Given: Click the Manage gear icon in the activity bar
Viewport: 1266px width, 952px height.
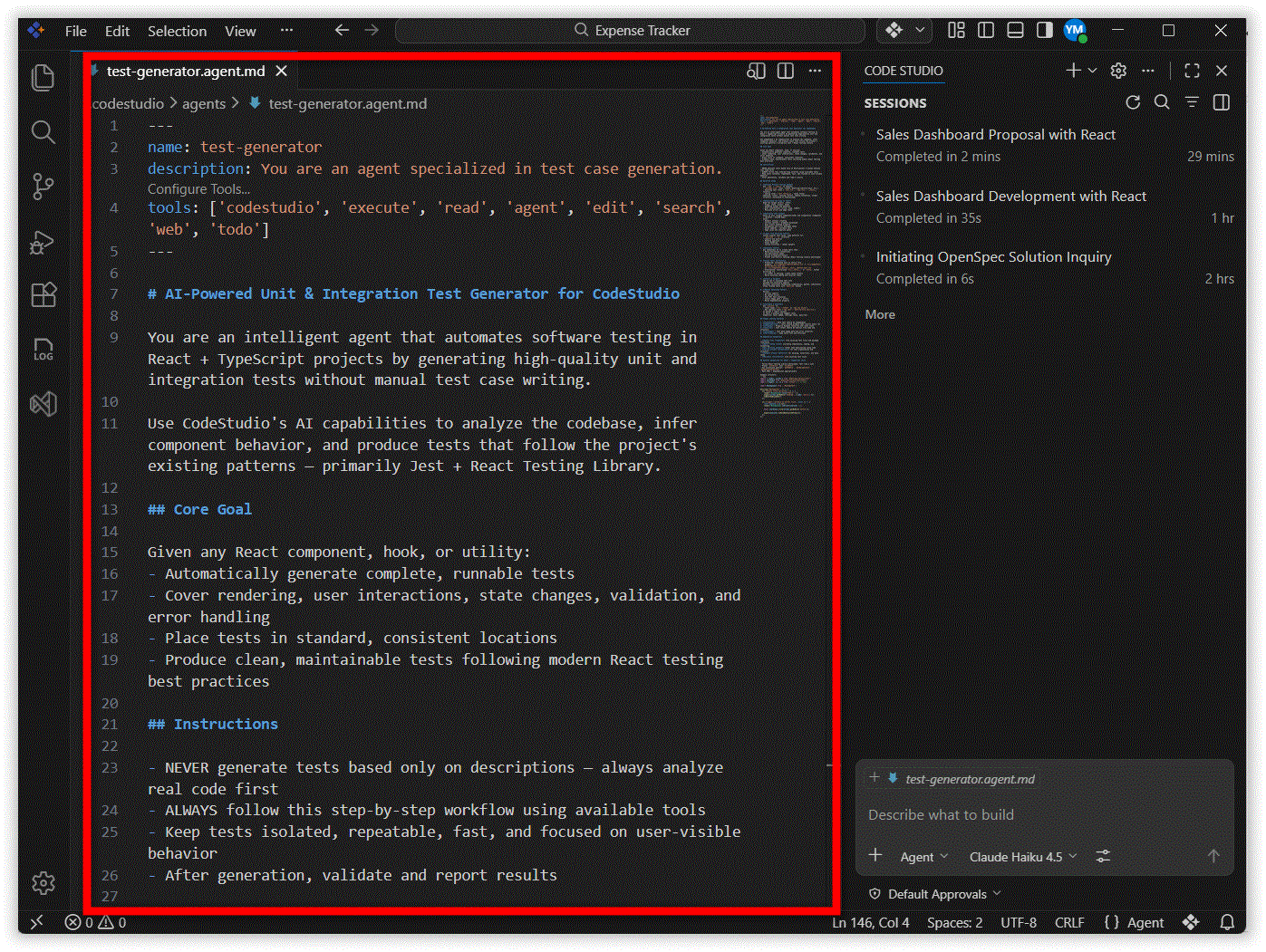Looking at the screenshot, I should 43,883.
